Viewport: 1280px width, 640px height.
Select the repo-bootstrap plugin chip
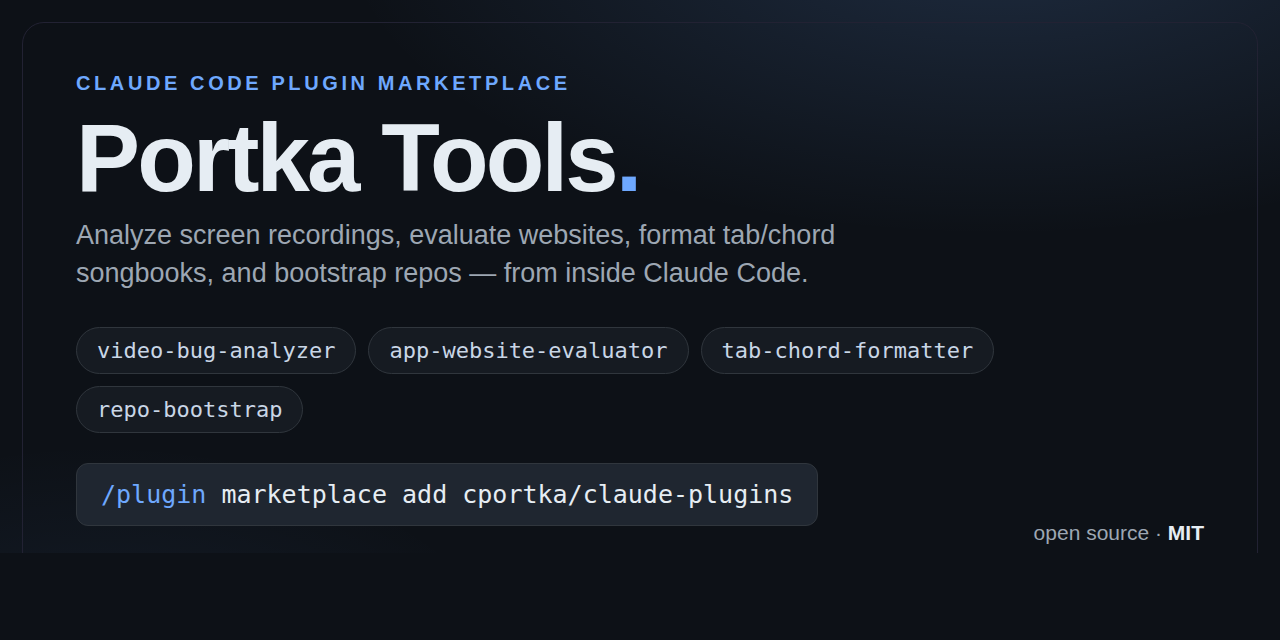click(189, 409)
